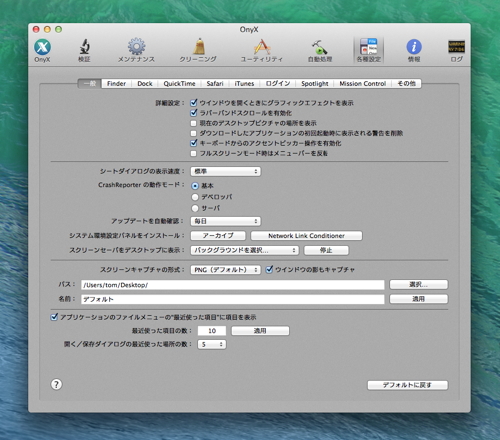
Task: Select CrashReporter デベロッパ radio button
Action: 195,197
